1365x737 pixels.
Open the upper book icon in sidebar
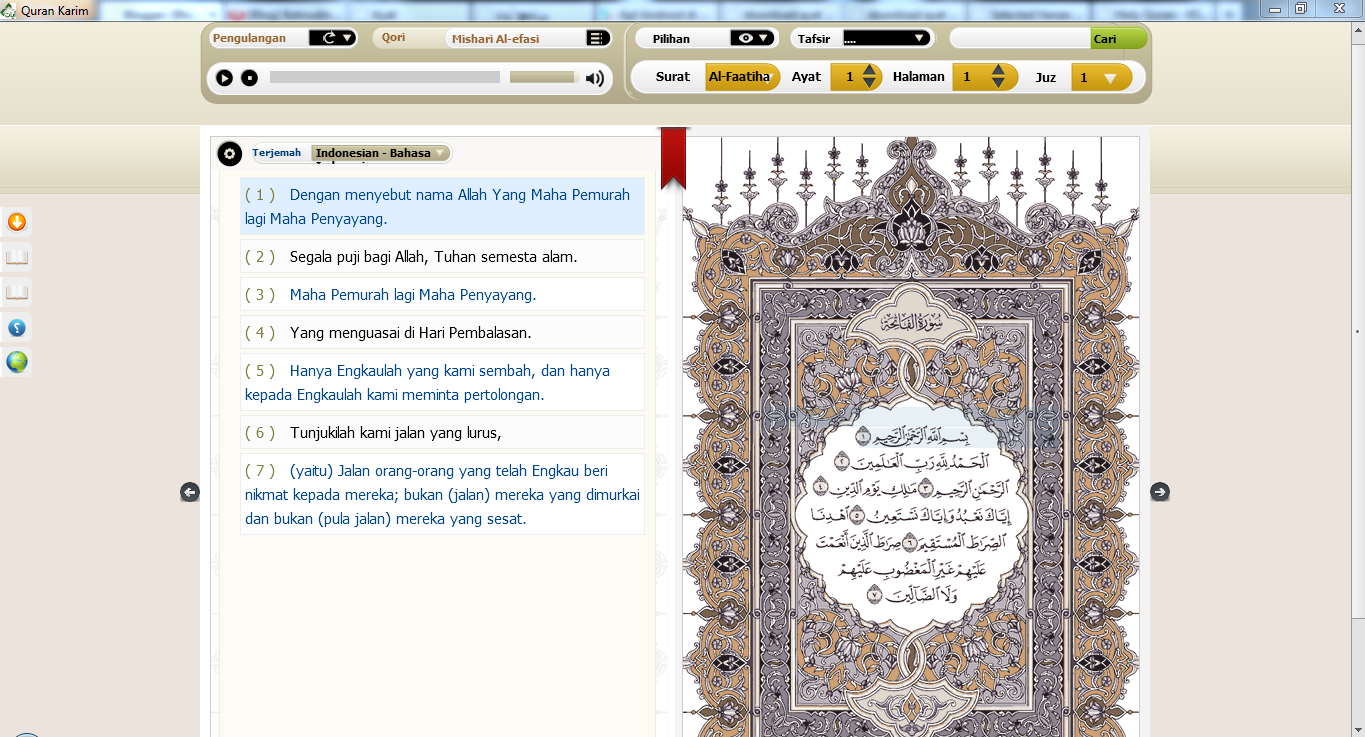click(17, 257)
